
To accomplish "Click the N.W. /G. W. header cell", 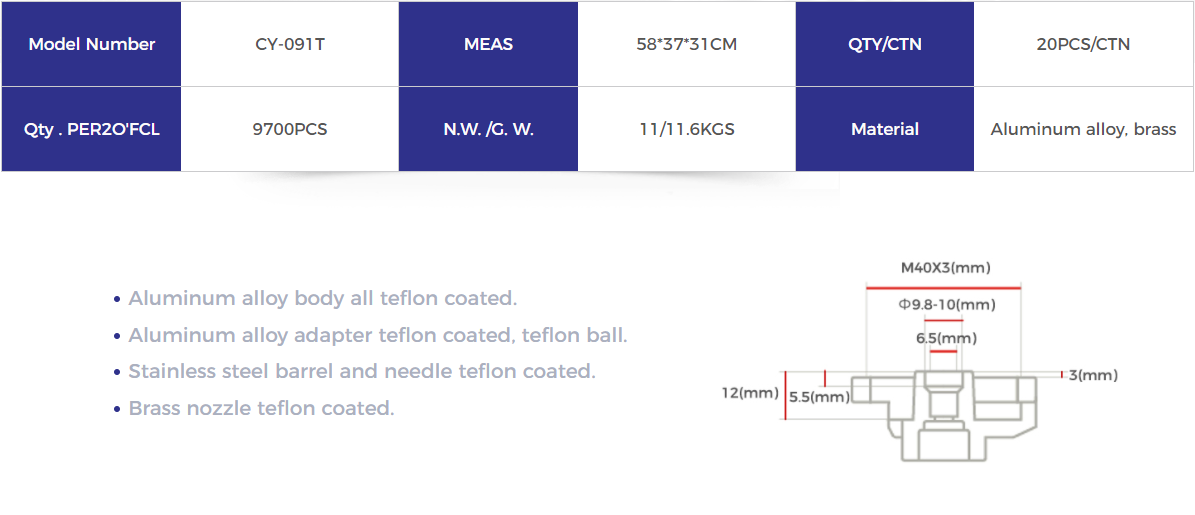I will point(489,130).
